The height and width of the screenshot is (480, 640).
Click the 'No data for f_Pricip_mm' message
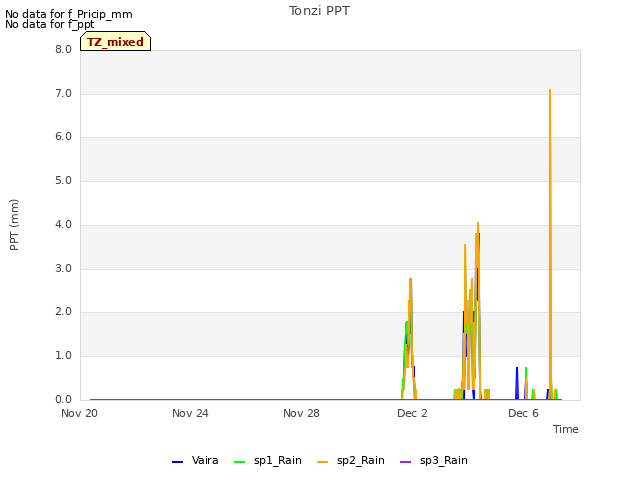coord(69,14)
